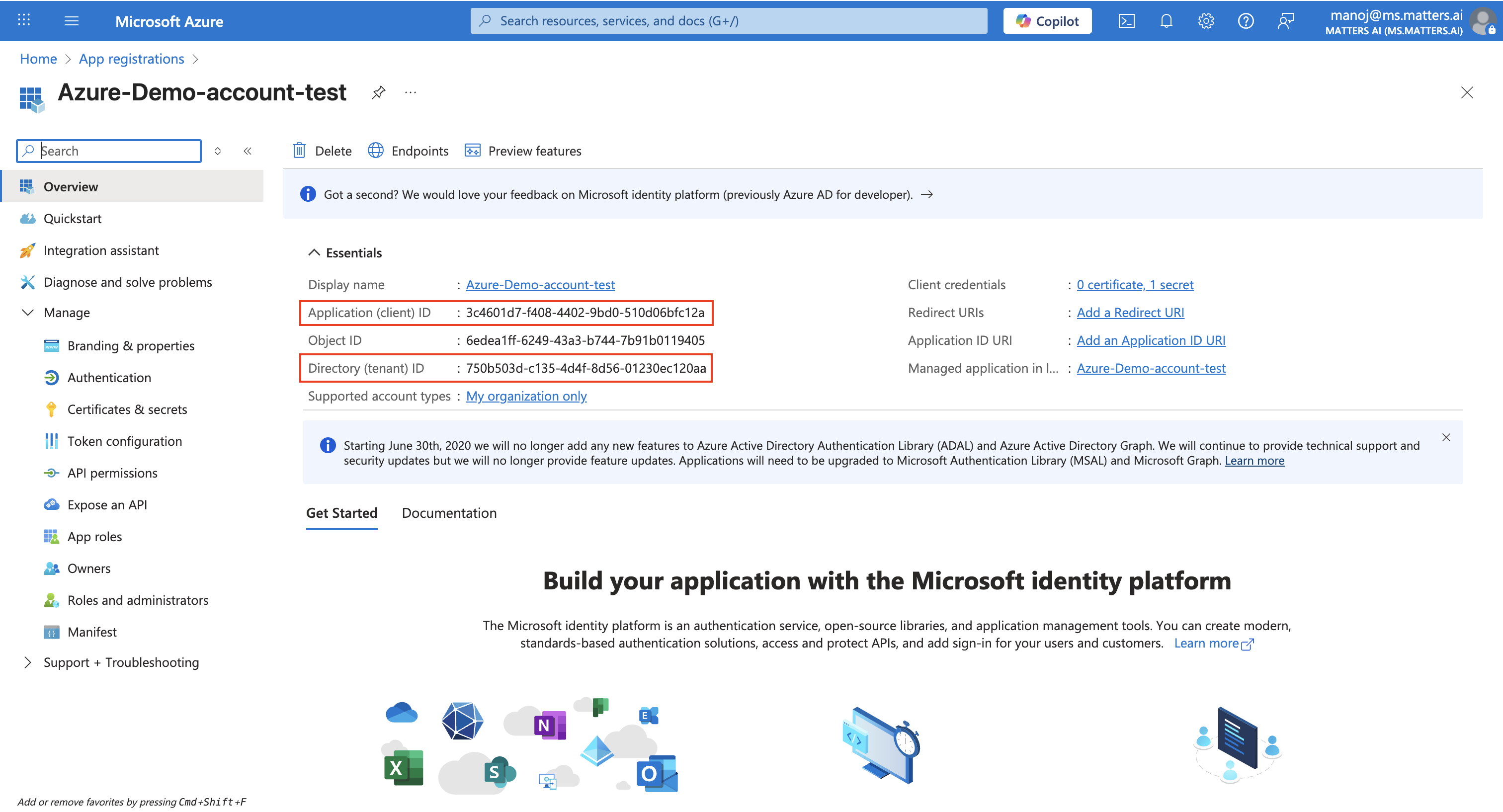Click the API permissions icon

(x=51, y=473)
